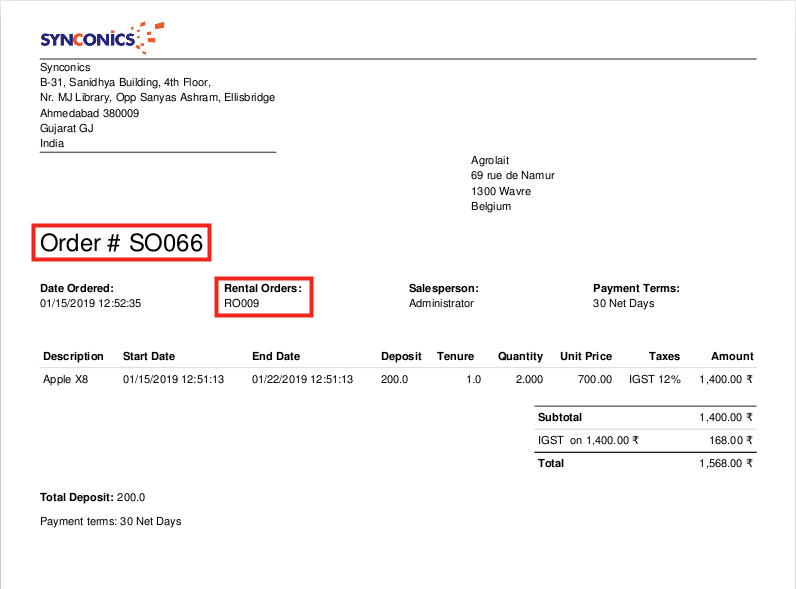Click the Subtotal row label
796x589 pixels.
coord(560,417)
